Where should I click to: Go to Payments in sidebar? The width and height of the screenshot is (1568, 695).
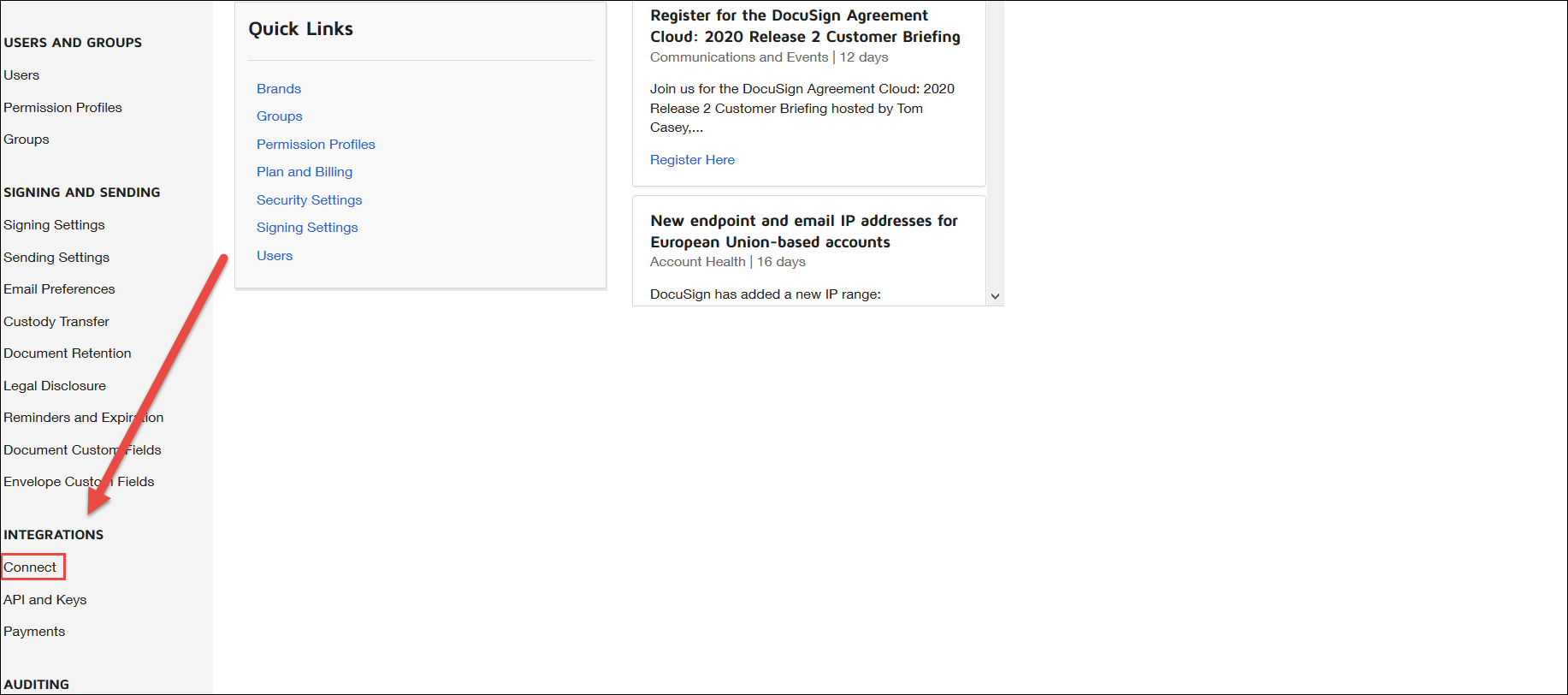coord(34,632)
